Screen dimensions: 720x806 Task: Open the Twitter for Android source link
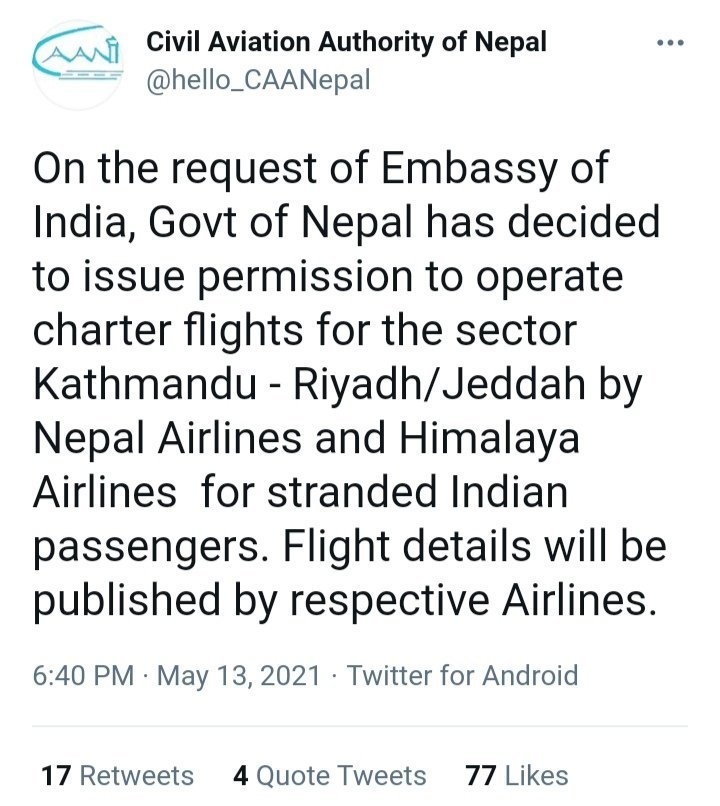tap(462, 675)
